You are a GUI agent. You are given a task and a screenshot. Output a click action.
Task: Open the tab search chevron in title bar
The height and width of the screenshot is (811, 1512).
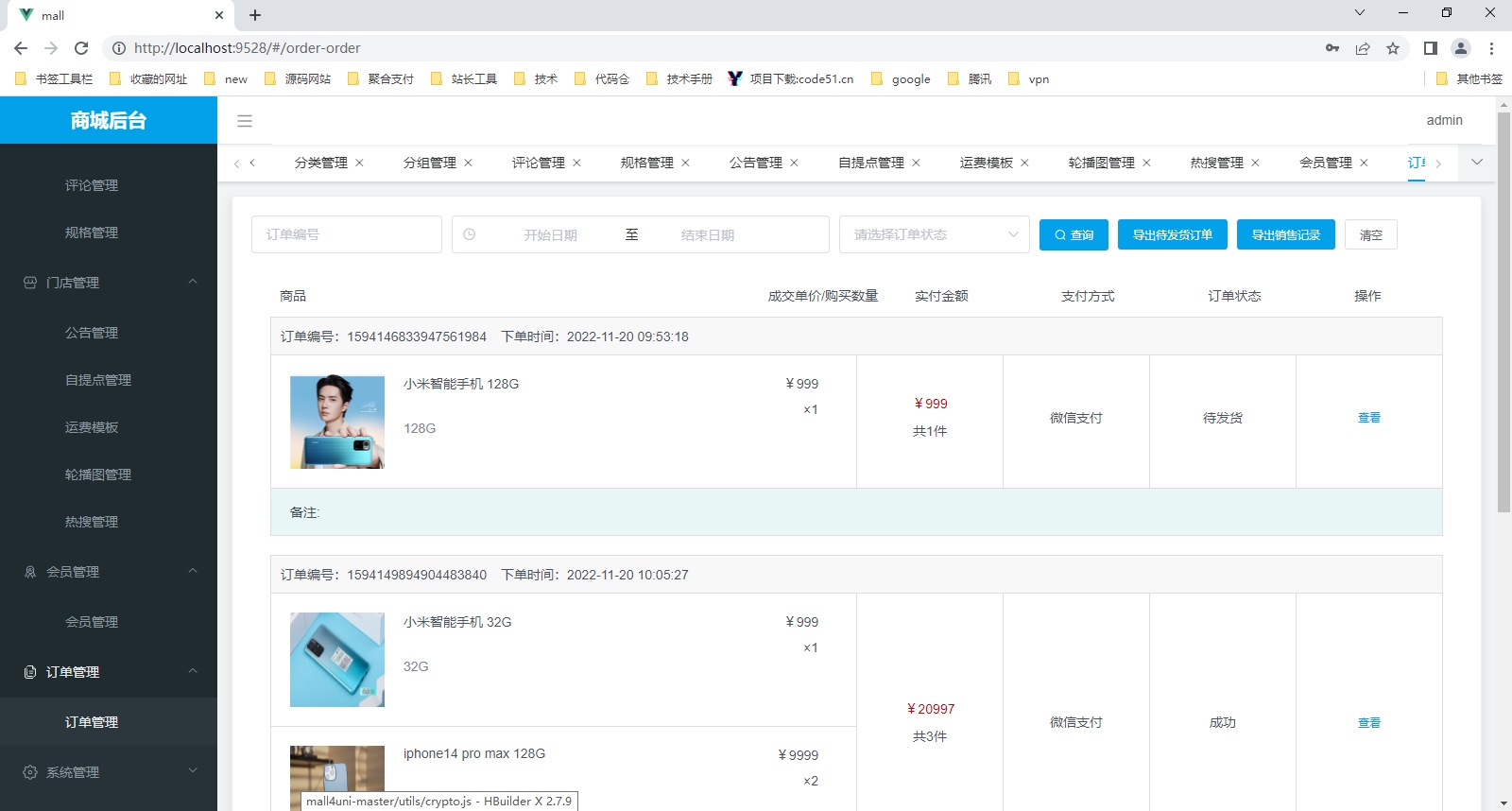[x=1360, y=12]
